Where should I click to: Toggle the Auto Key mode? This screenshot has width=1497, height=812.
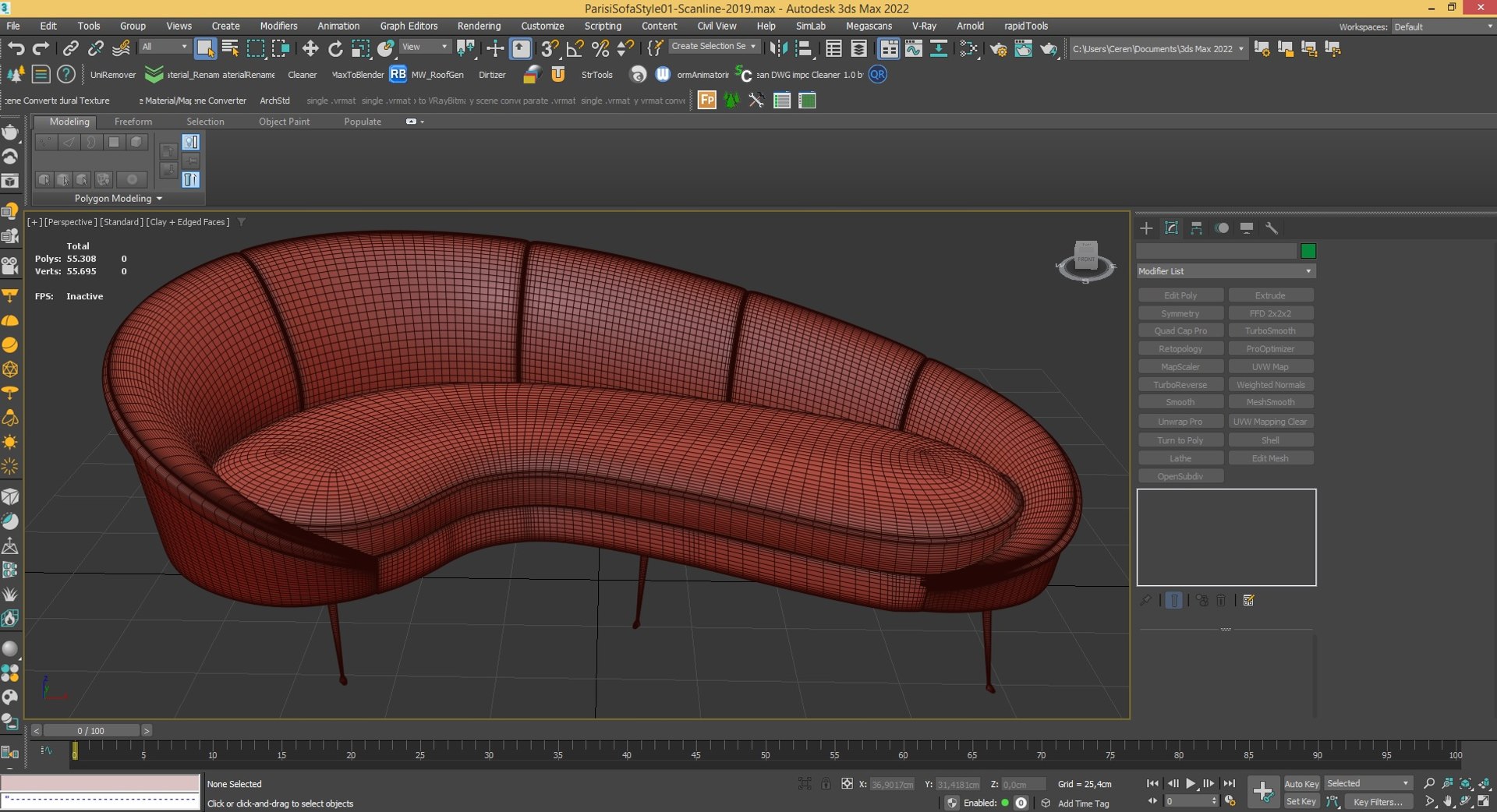coord(1301,783)
